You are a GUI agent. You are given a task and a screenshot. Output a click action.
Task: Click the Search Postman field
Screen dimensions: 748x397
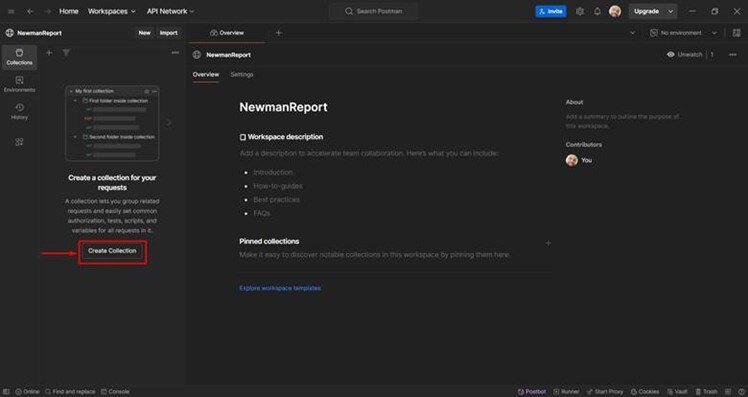[x=374, y=11]
